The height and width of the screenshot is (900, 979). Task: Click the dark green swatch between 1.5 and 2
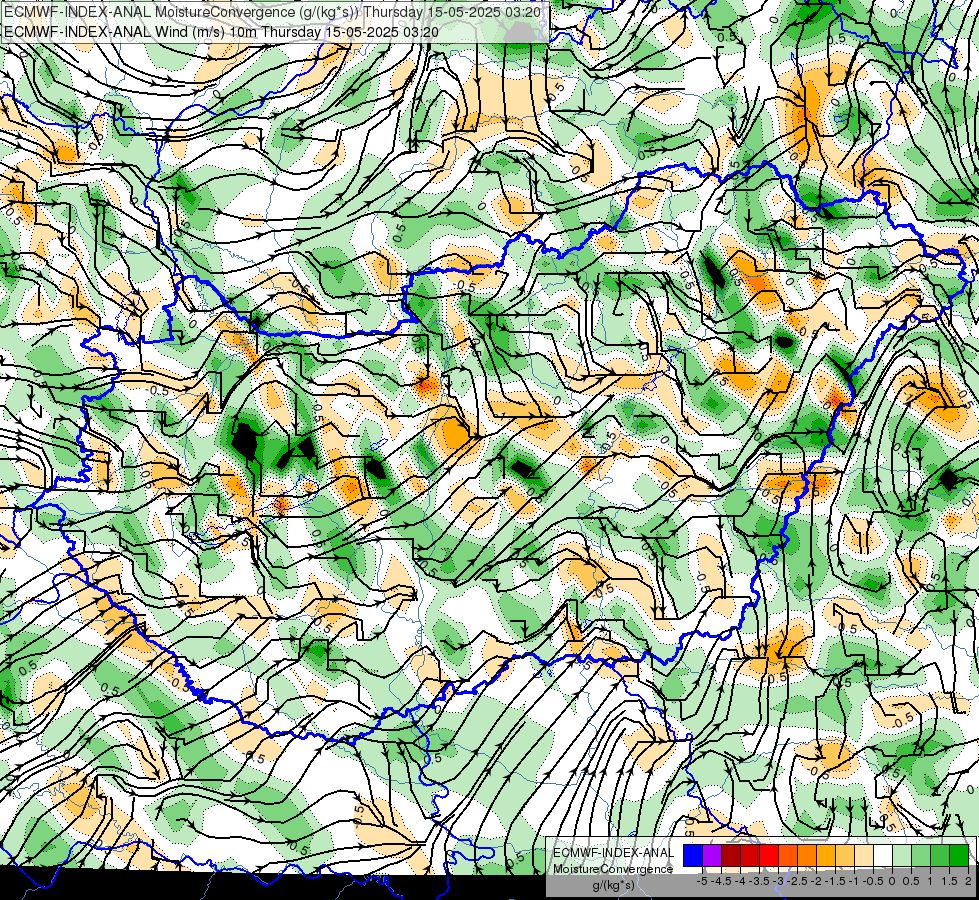point(959,855)
